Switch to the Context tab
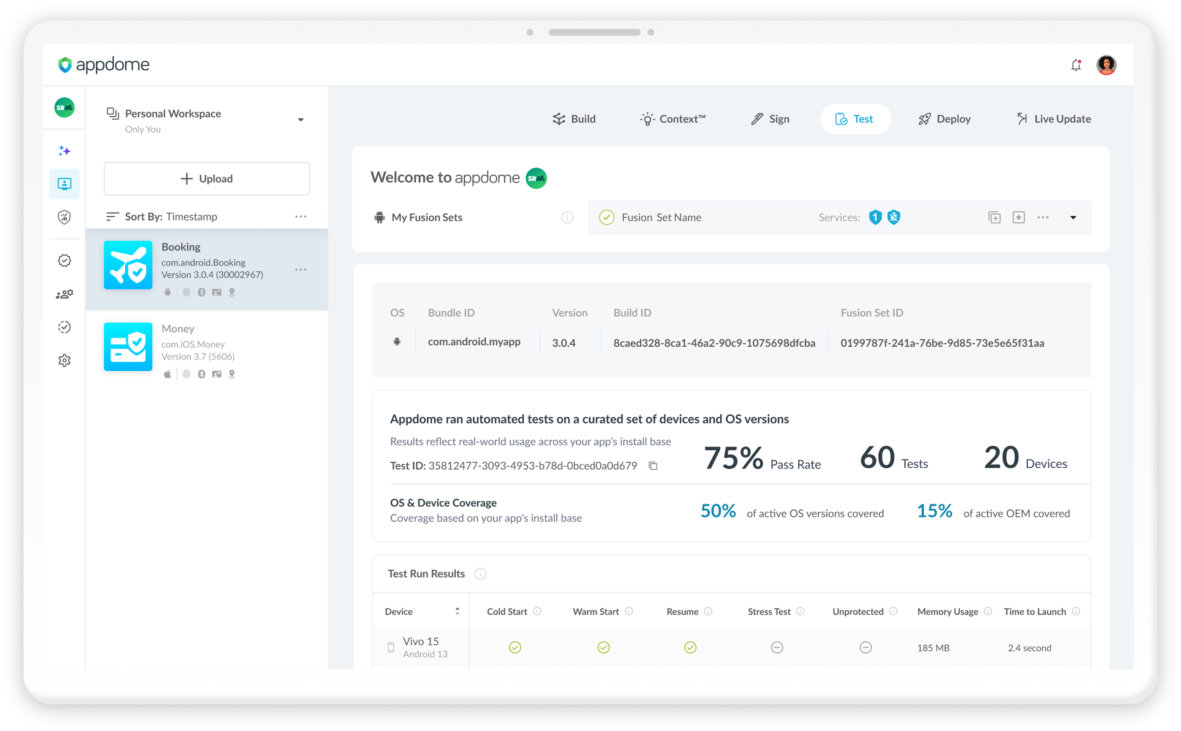The height and width of the screenshot is (731, 1181). click(x=673, y=119)
